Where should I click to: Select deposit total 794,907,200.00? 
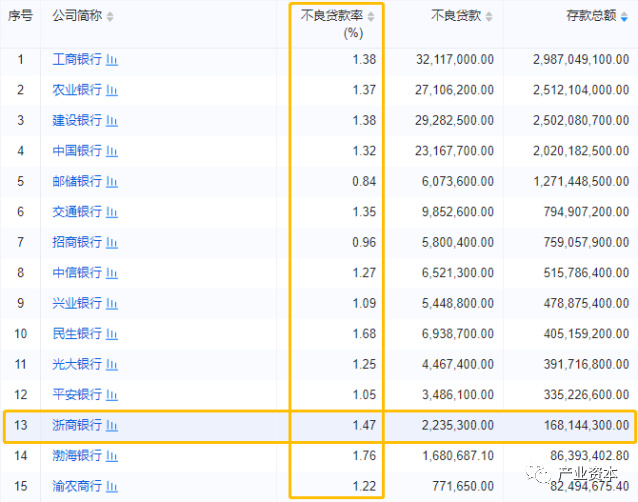tap(586, 212)
